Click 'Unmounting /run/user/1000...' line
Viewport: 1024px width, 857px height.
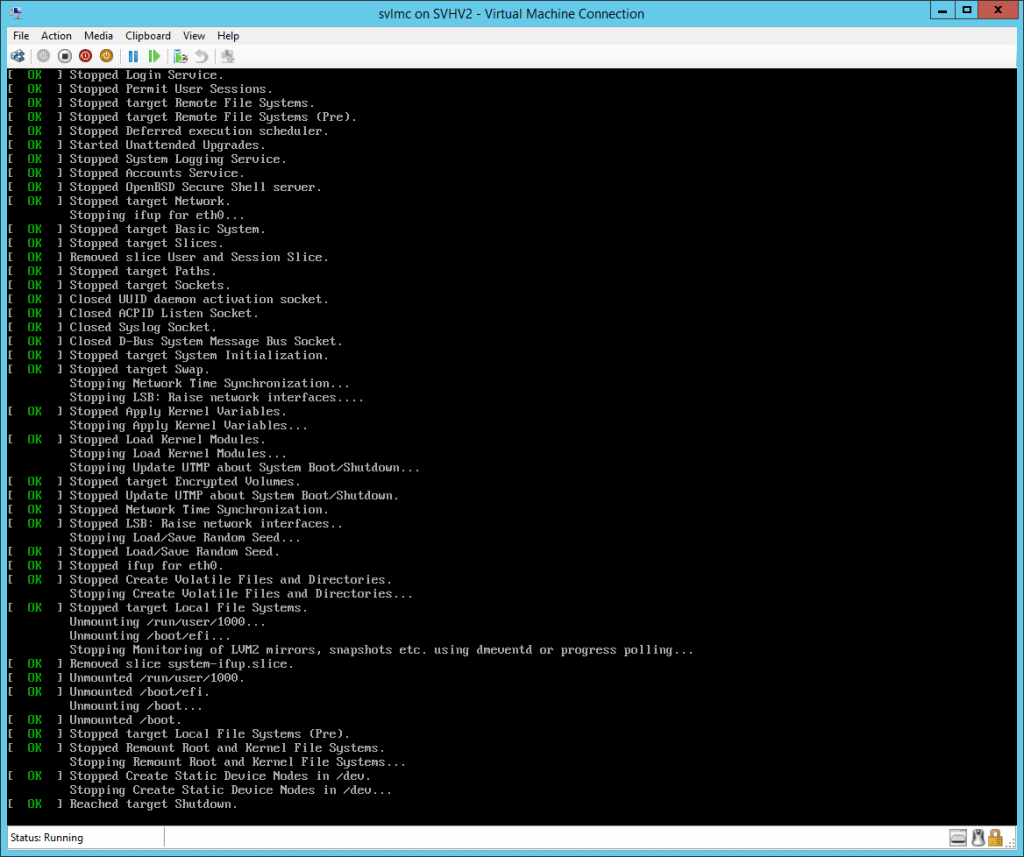[x=167, y=622]
